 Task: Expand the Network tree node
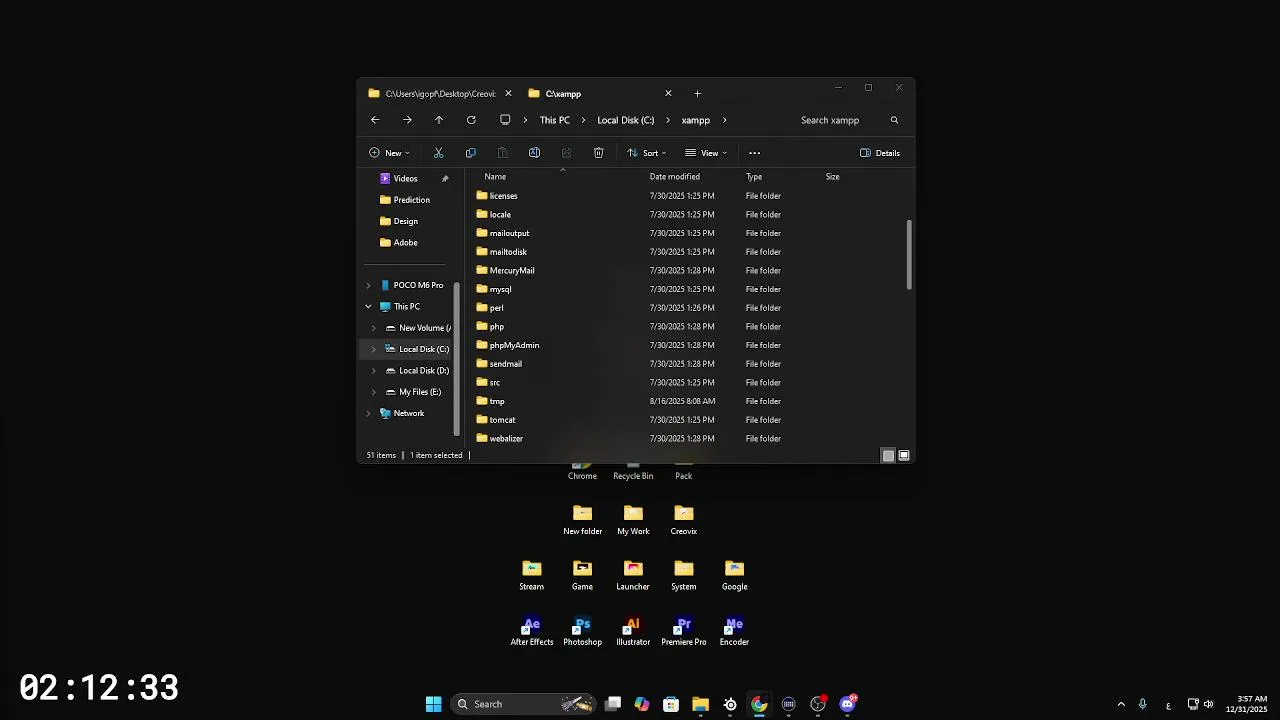(368, 413)
